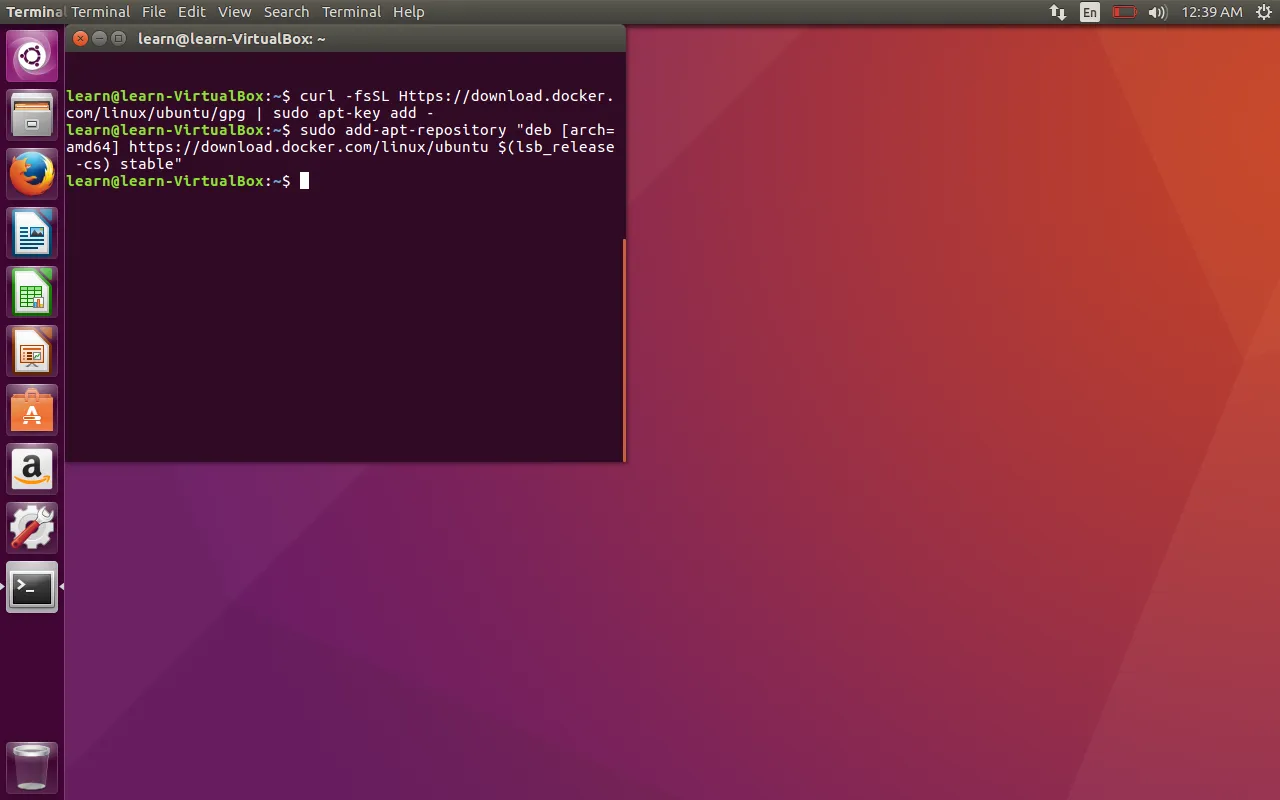Open the Edit menu
Image resolution: width=1280 pixels, height=800 pixels.
click(191, 12)
